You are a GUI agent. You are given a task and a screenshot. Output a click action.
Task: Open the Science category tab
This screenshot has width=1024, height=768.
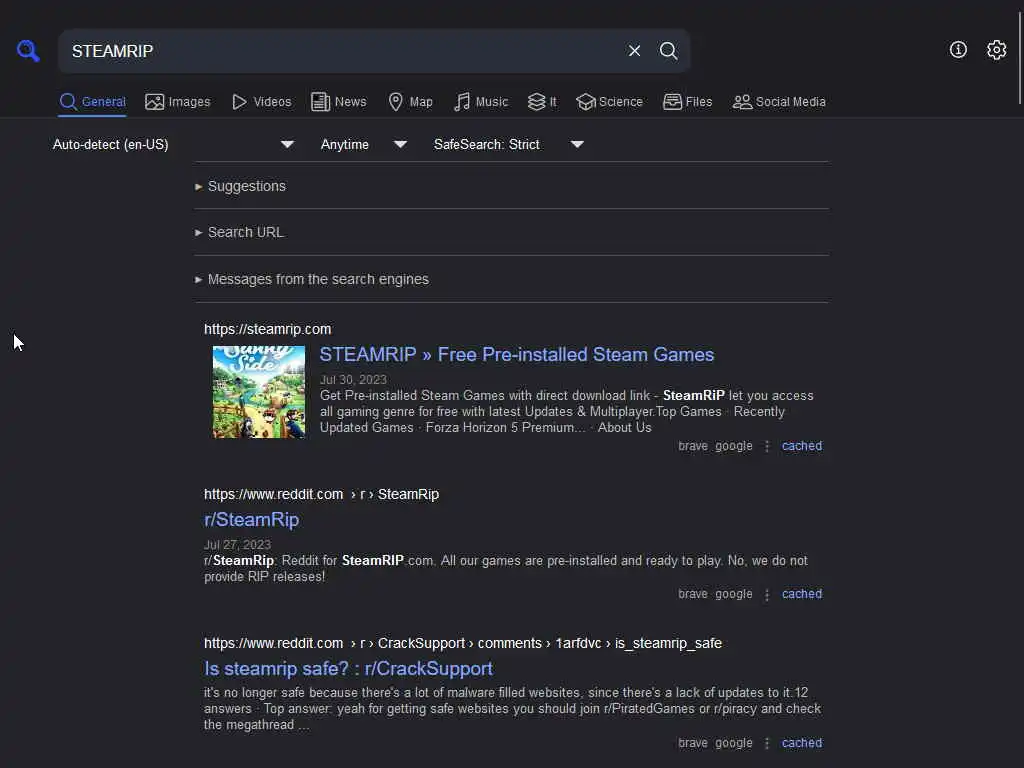(x=609, y=102)
